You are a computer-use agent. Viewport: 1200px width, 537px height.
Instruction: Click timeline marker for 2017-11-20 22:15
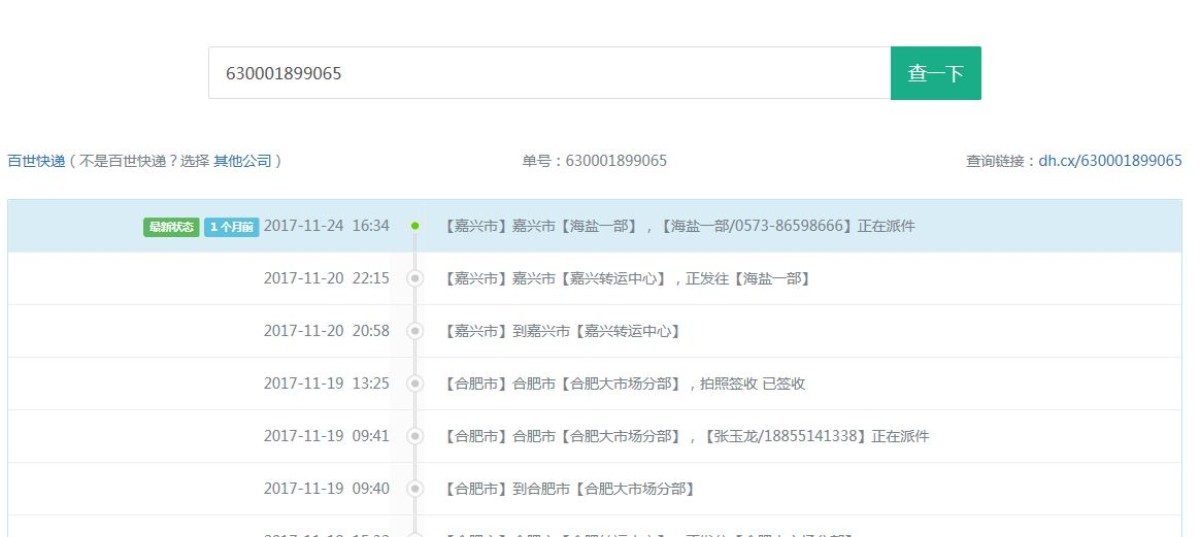415,279
